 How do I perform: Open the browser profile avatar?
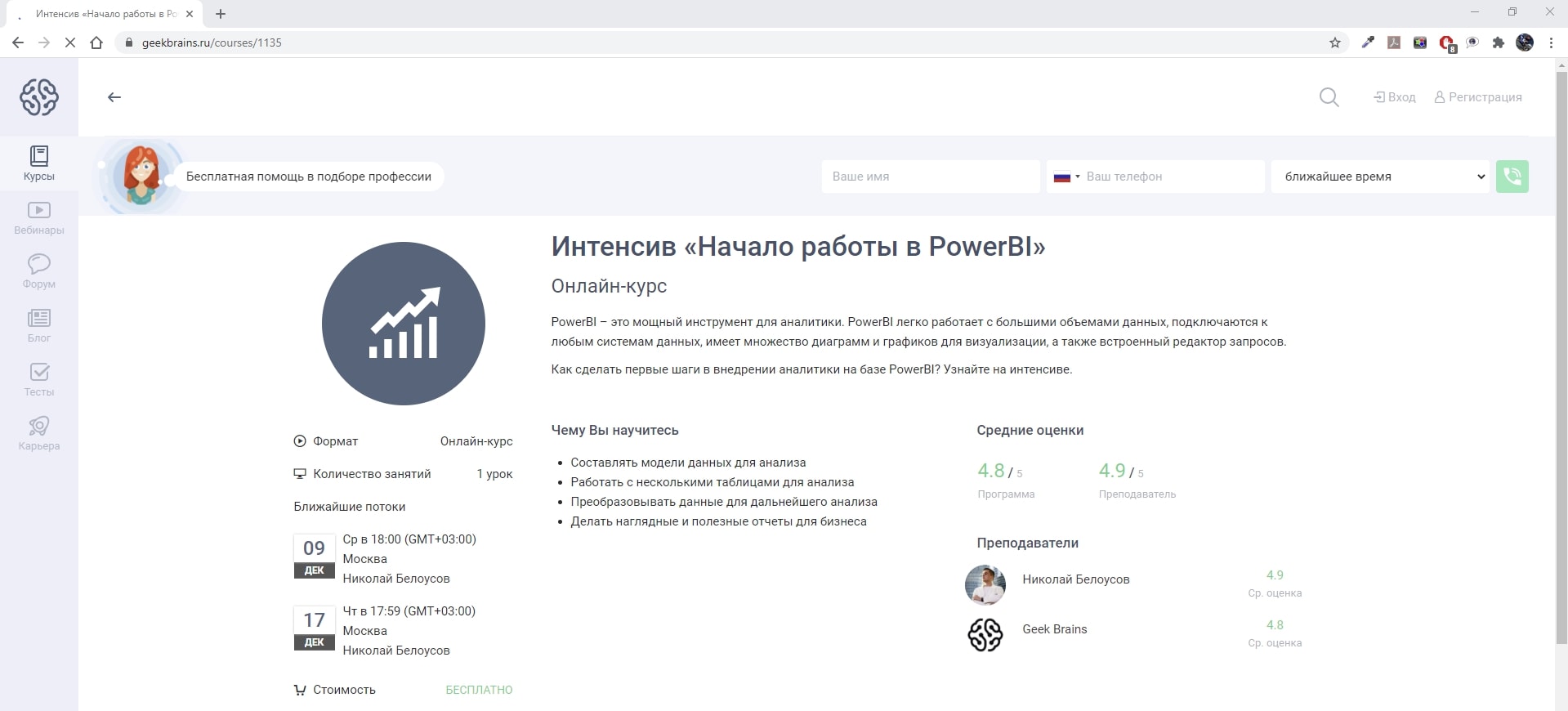click(1525, 42)
